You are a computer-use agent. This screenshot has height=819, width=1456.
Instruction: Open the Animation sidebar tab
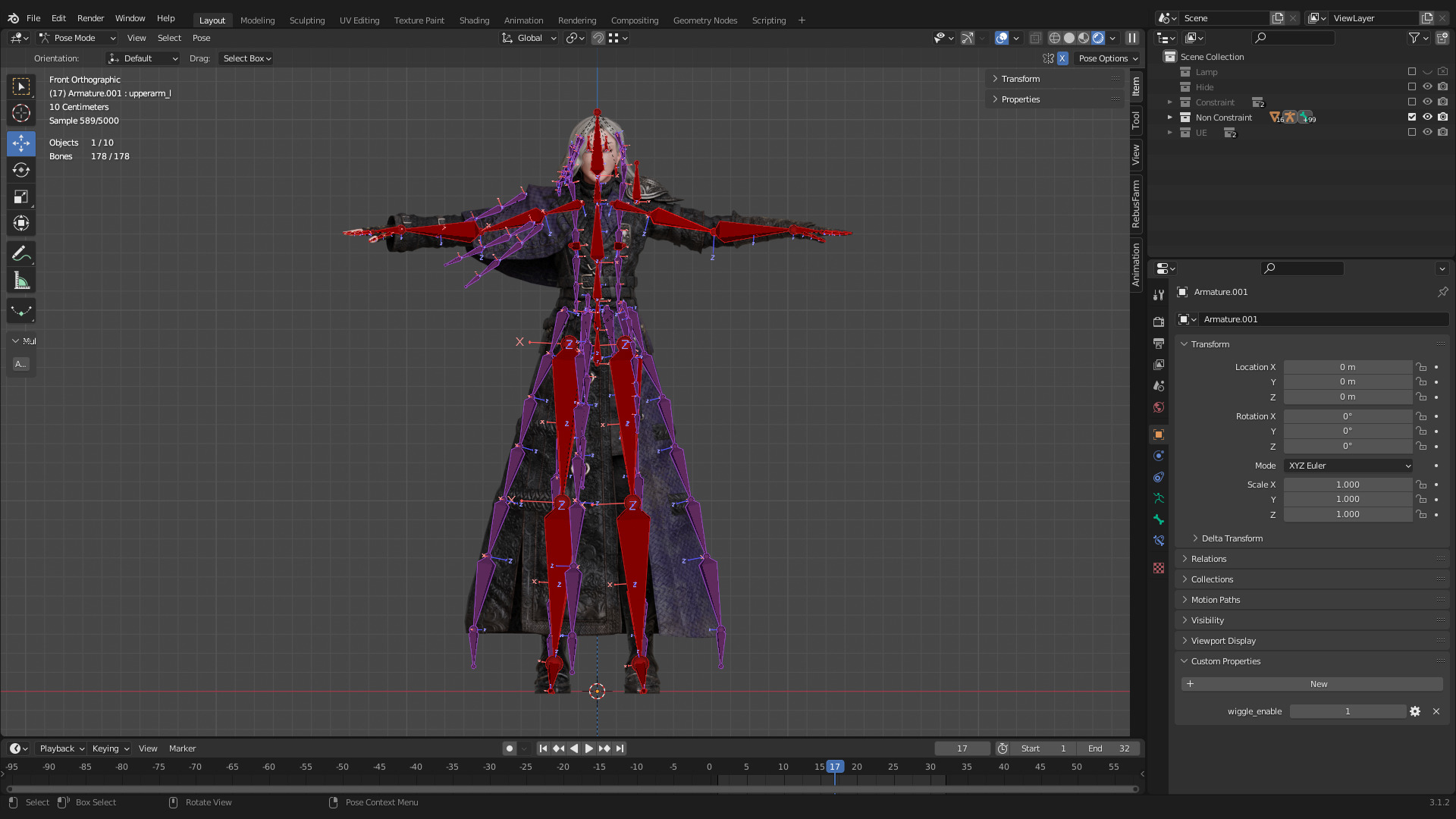tap(1136, 265)
